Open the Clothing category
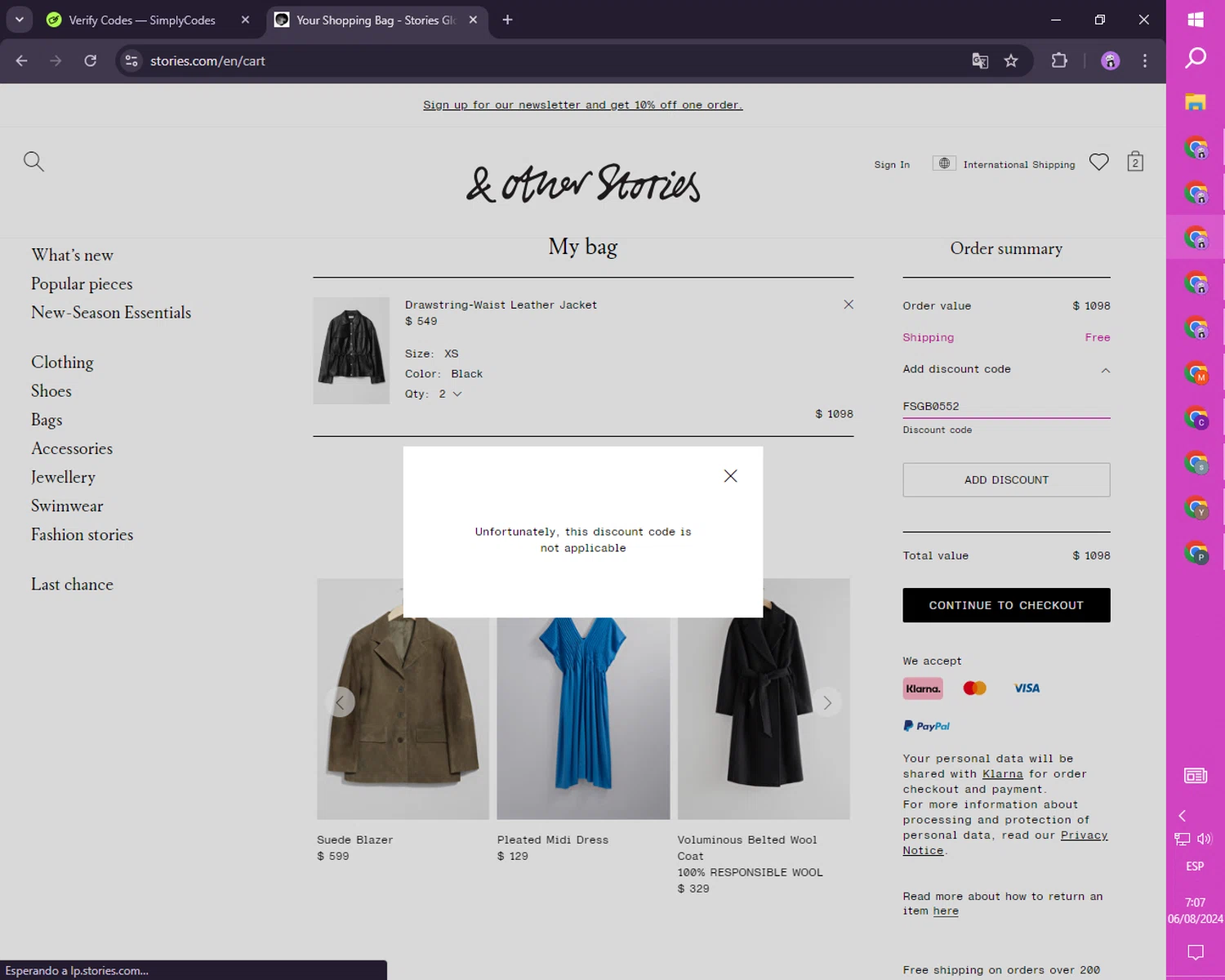Screen dimensions: 1225x980 [x=62, y=362]
